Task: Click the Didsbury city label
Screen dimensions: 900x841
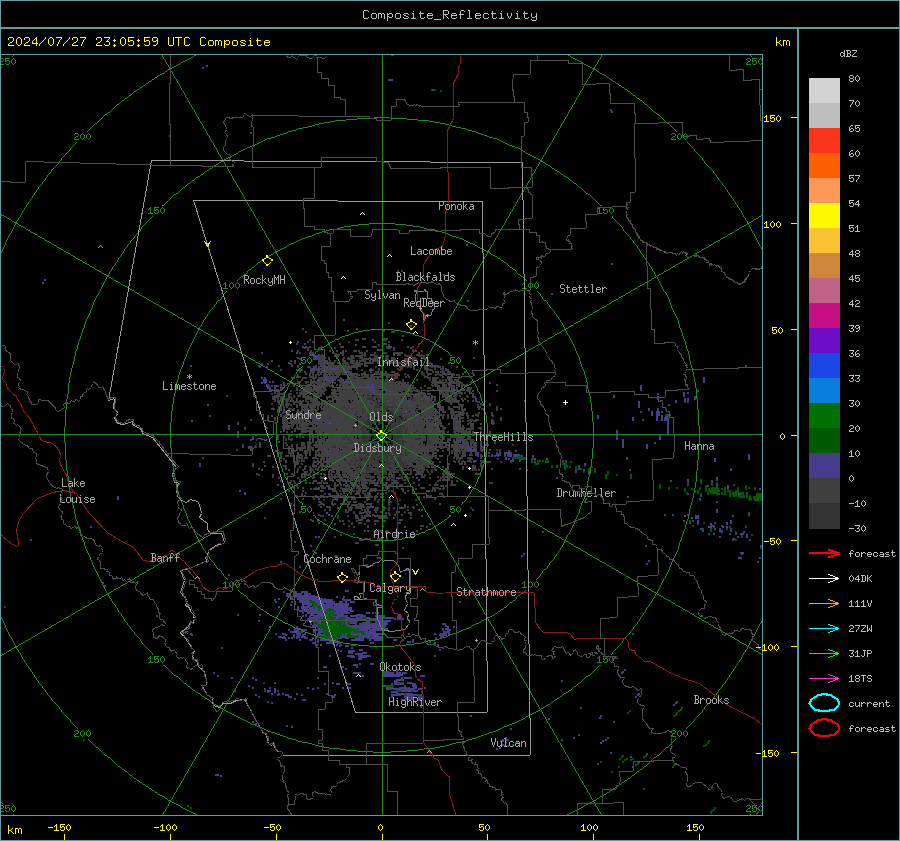Action: click(377, 448)
